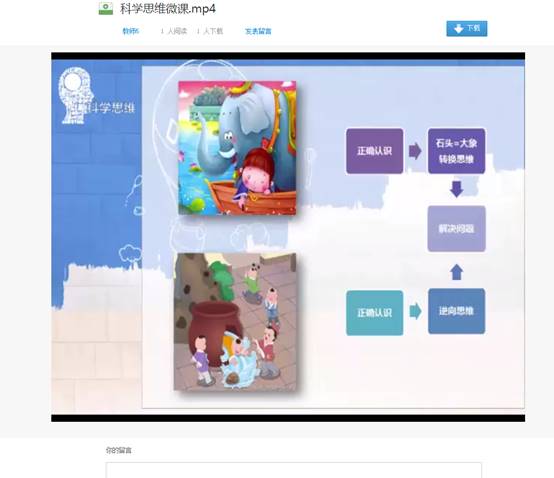Click the elephant and boat illustration
This screenshot has height=478, width=554.
pyautogui.click(x=237, y=148)
